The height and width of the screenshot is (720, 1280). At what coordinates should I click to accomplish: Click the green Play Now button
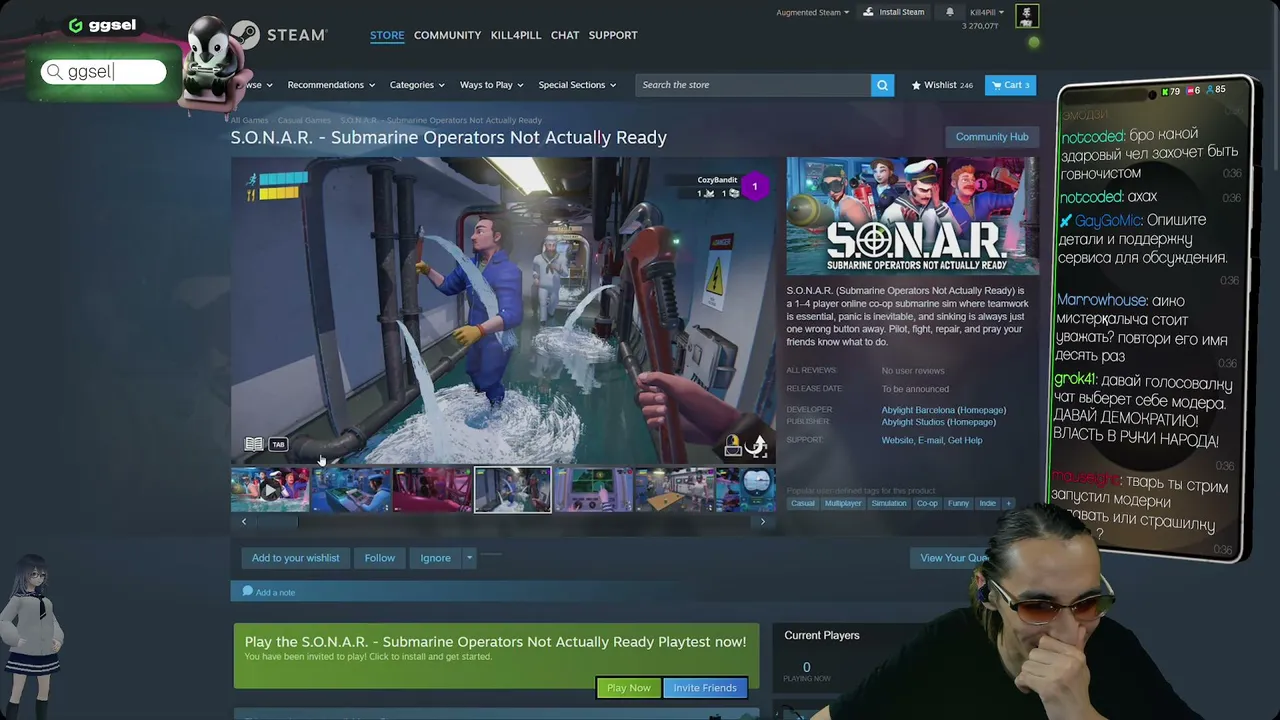pos(629,688)
